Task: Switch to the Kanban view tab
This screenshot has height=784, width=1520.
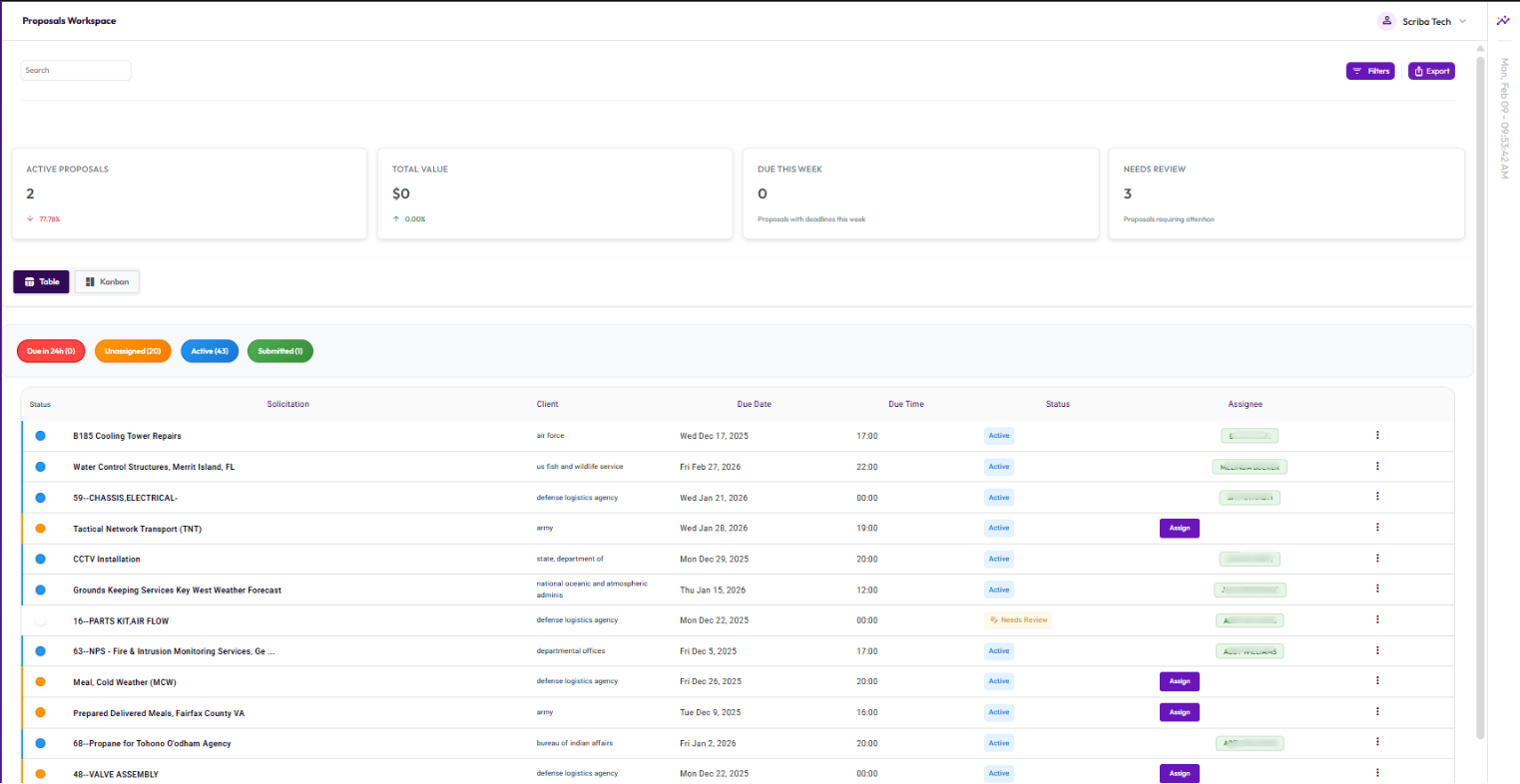Action: [x=108, y=282]
